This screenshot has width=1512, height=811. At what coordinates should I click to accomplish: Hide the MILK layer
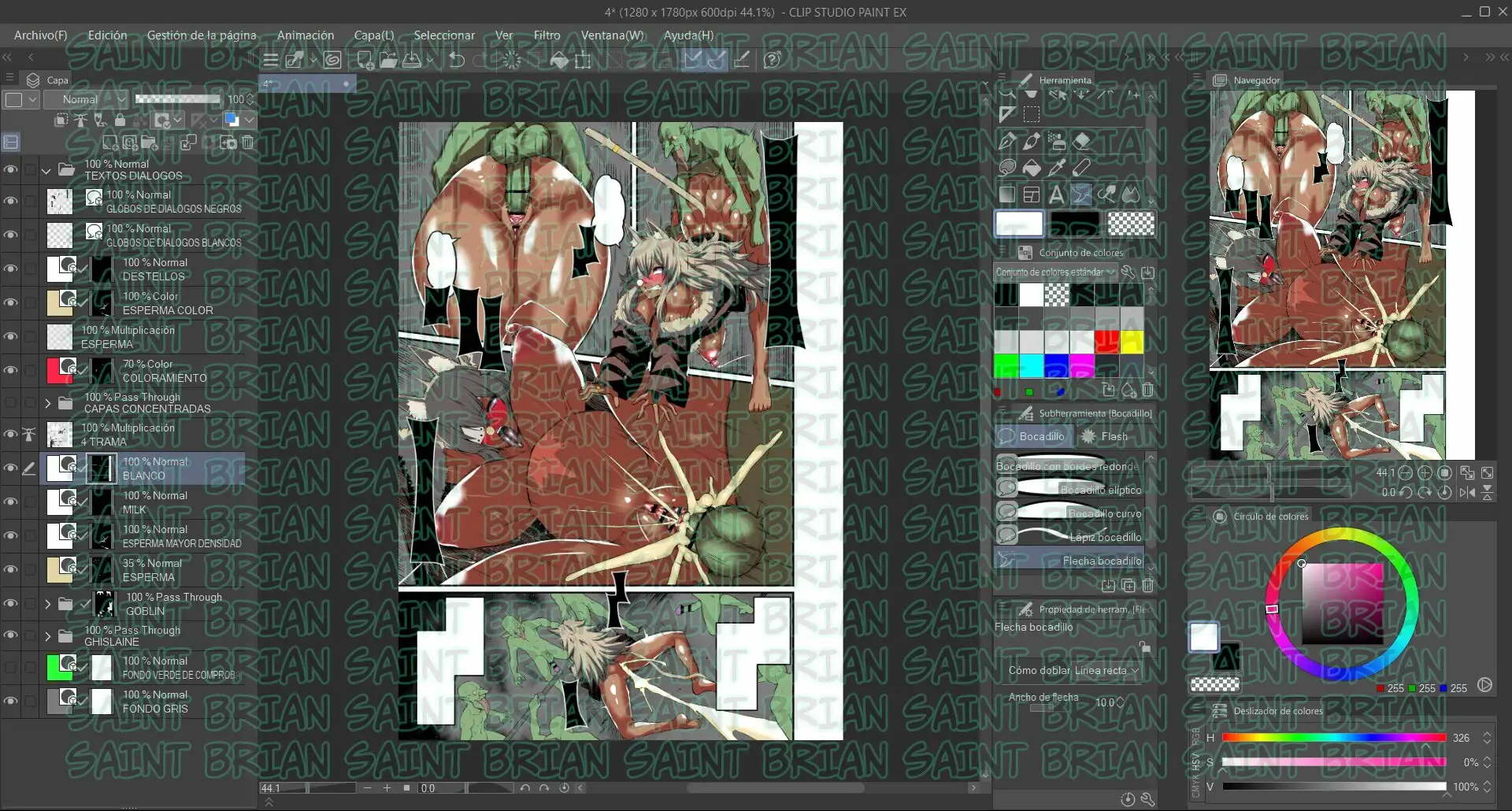[x=10, y=502]
